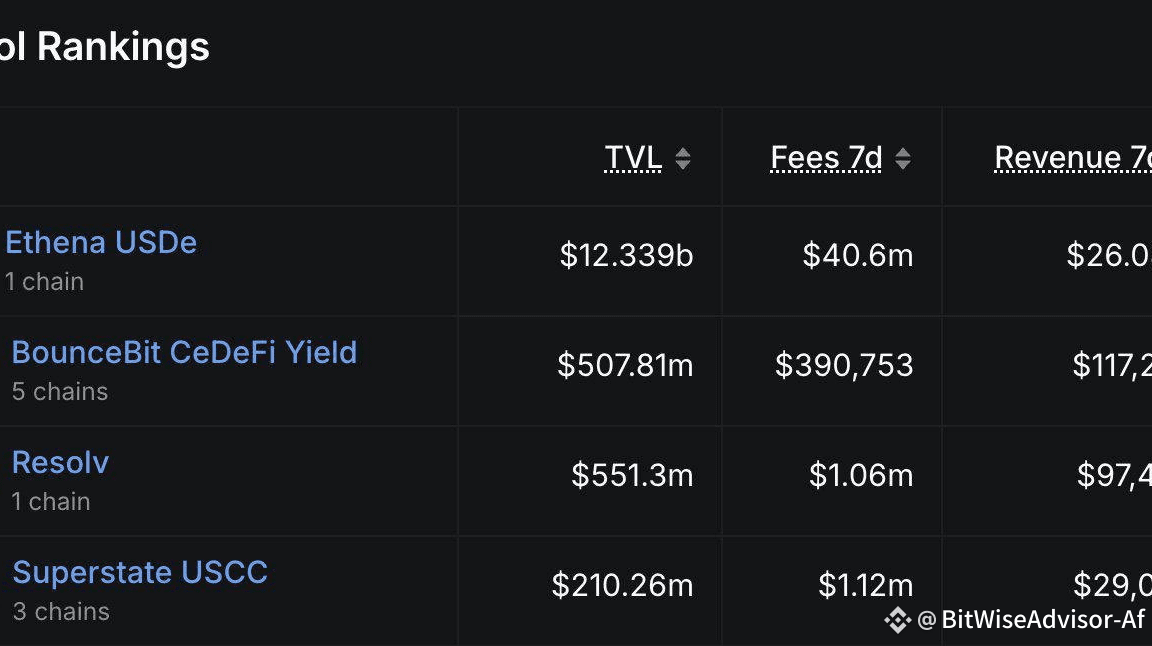Open the Superstate USCC protocol link
Screen dimensions: 1152x646
tap(140, 572)
